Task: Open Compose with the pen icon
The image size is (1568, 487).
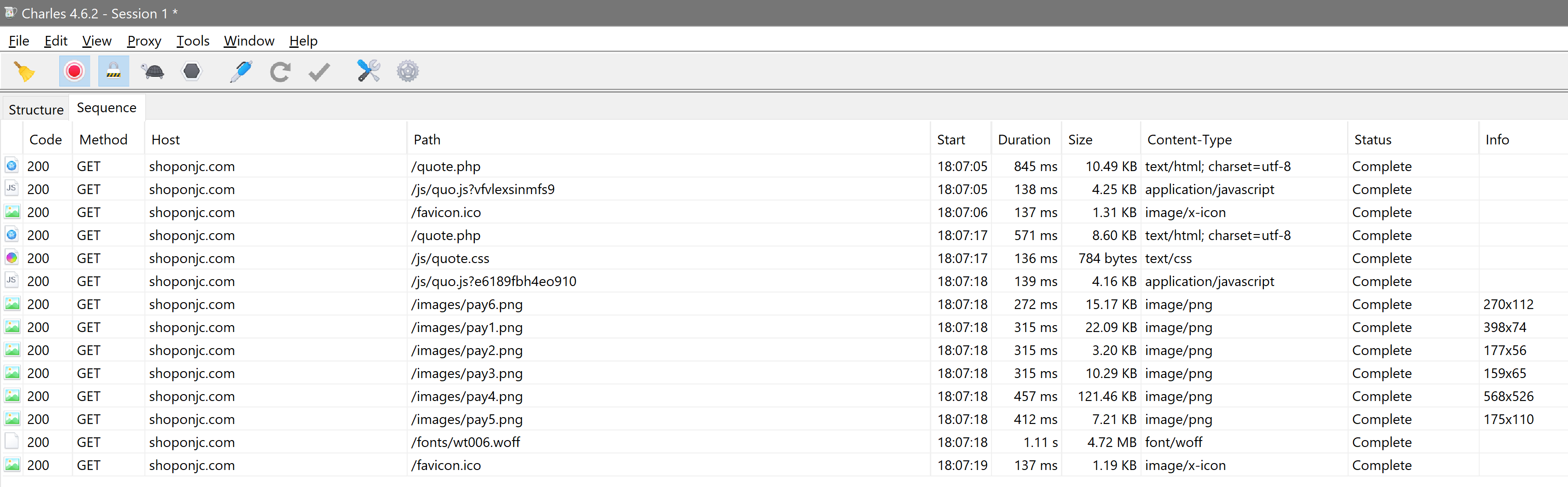Action: click(241, 71)
